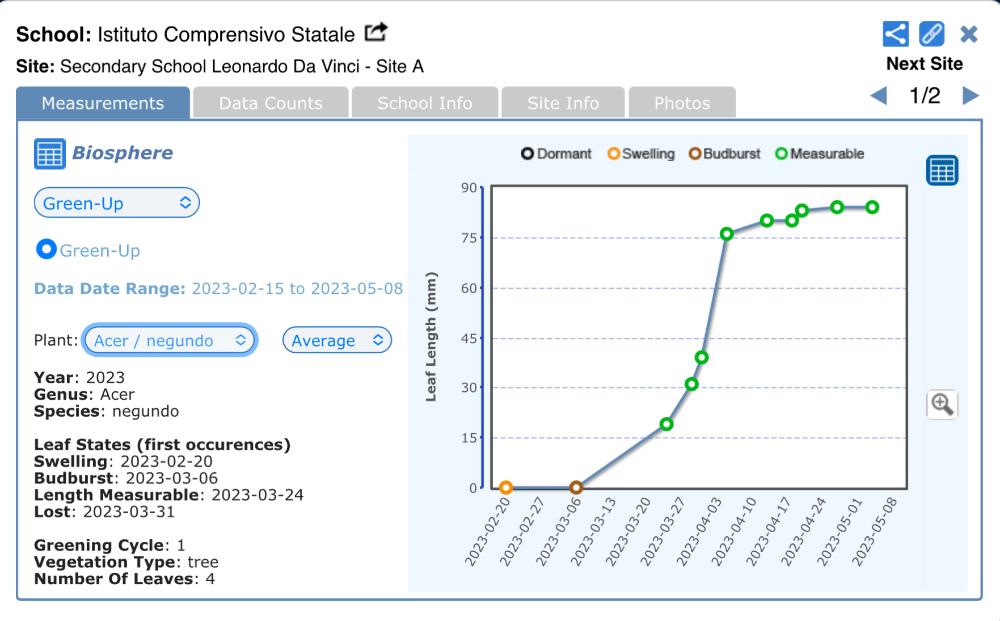The height and width of the screenshot is (621, 1000).
Task: Close the school popup panel
Action: (968, 34)
